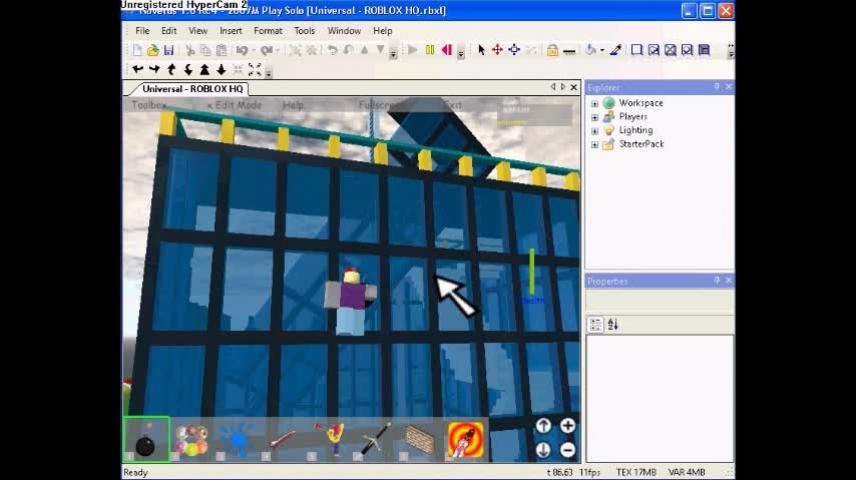Click the green Play run button

click(x=413, y=50)
